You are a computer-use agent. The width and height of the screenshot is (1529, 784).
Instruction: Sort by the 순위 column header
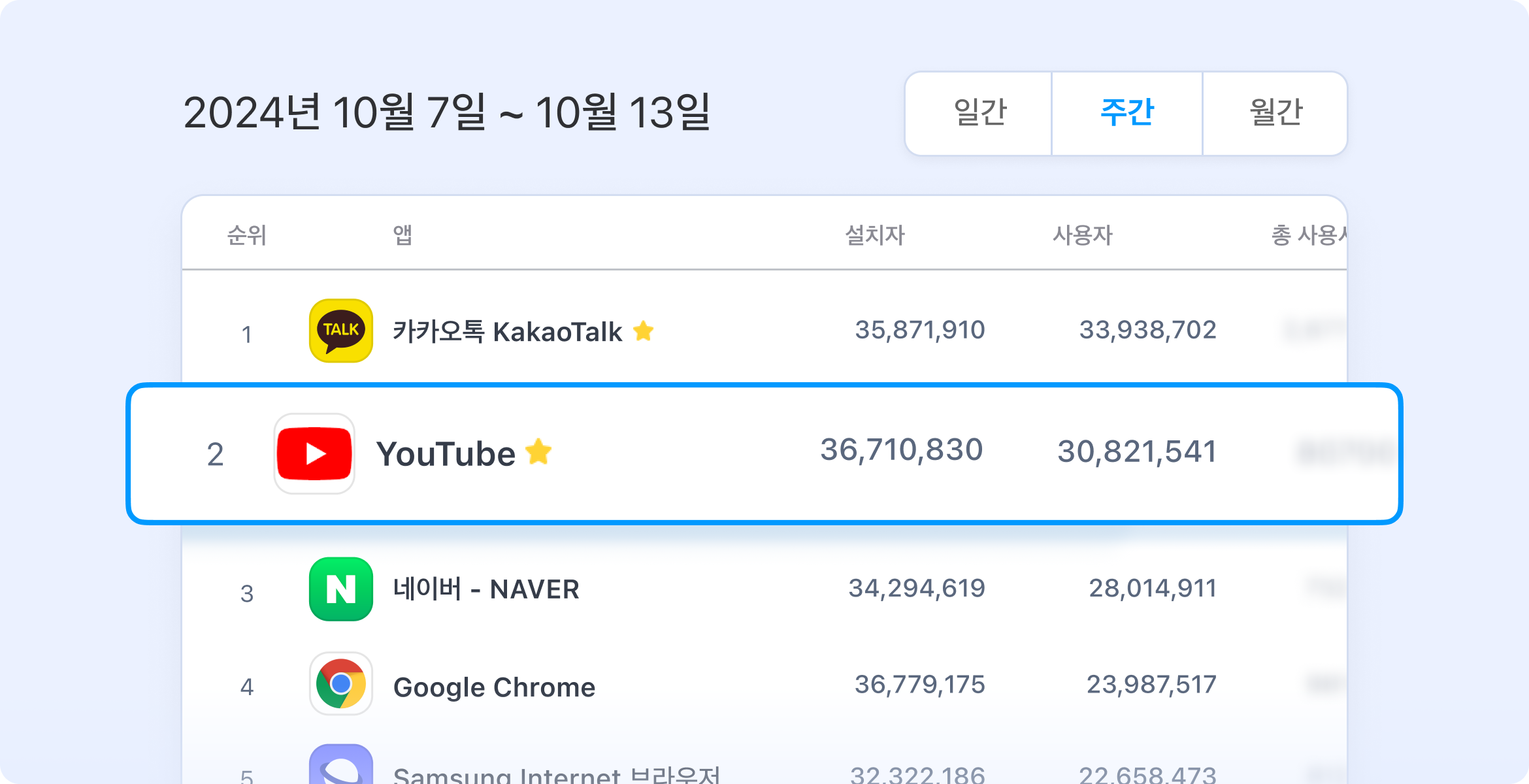(246, 235)
